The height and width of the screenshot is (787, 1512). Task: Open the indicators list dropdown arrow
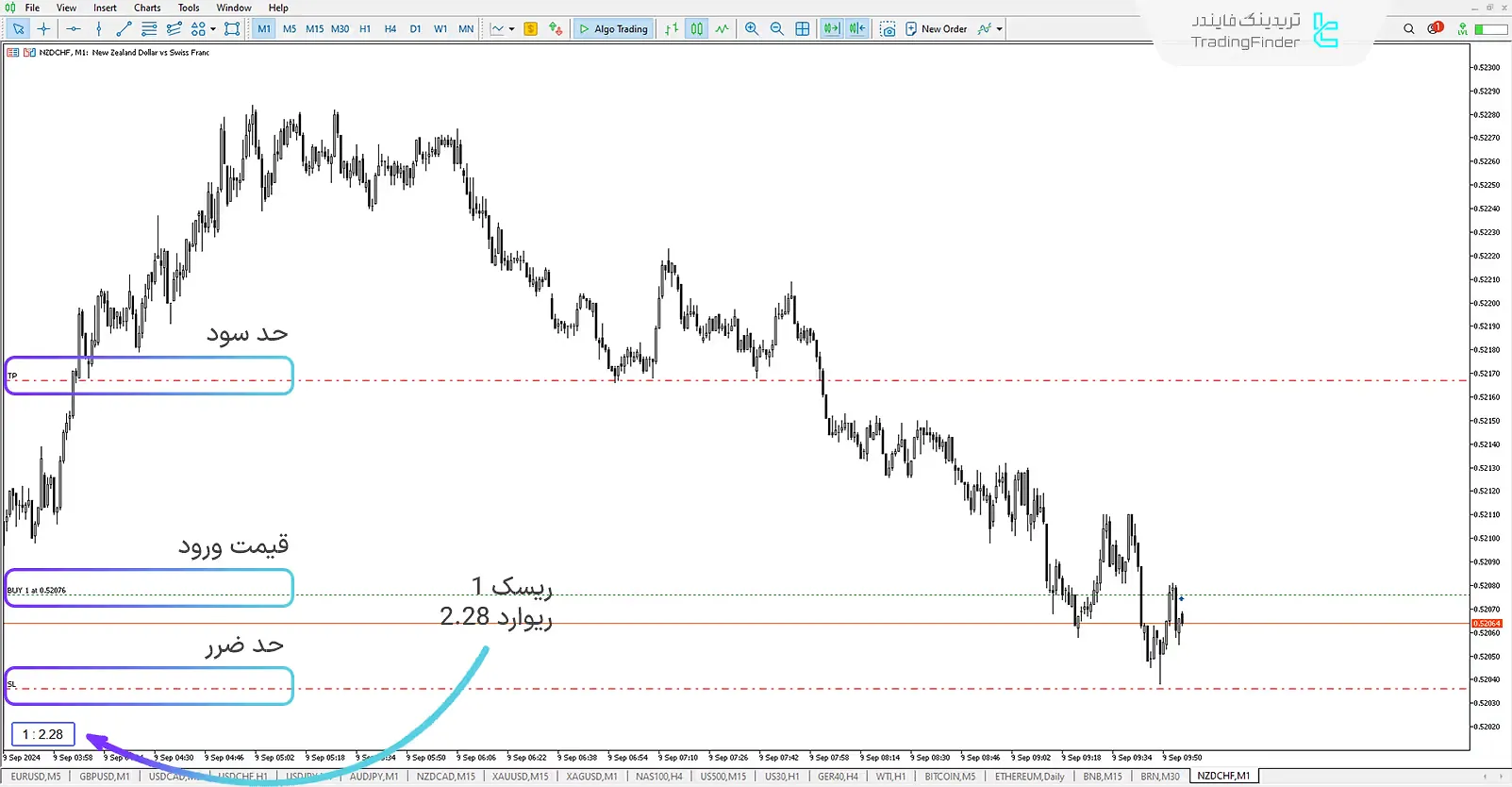pyautogui.click(x=999, y=29)
